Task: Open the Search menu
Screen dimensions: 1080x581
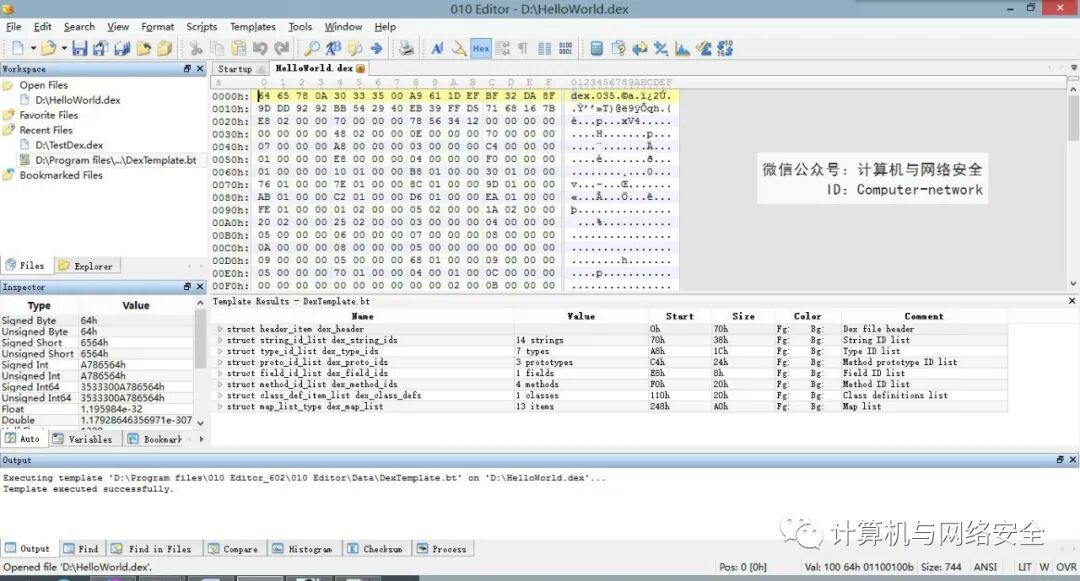Action: click(x=79, y=26)
